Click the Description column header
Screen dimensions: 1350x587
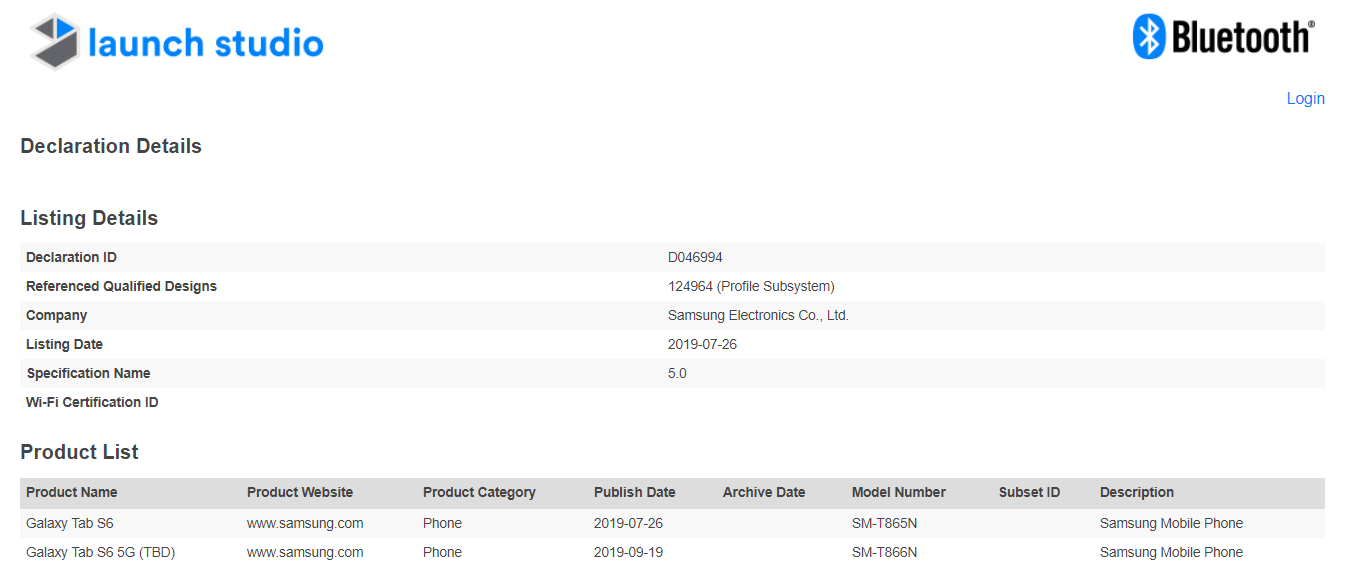pos(1136,492)
